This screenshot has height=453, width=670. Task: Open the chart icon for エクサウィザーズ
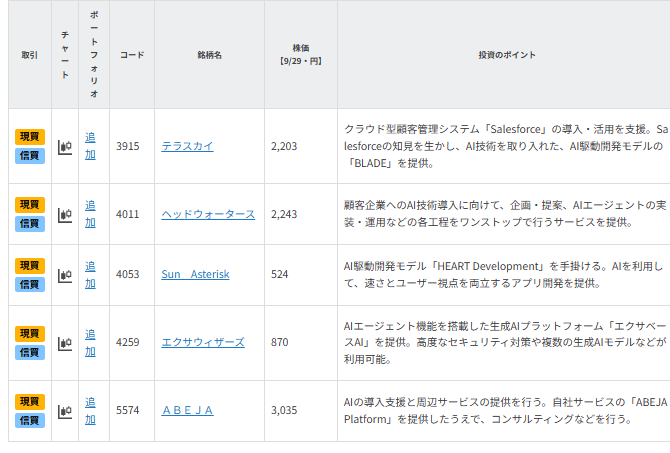click(x=65, y=343)
